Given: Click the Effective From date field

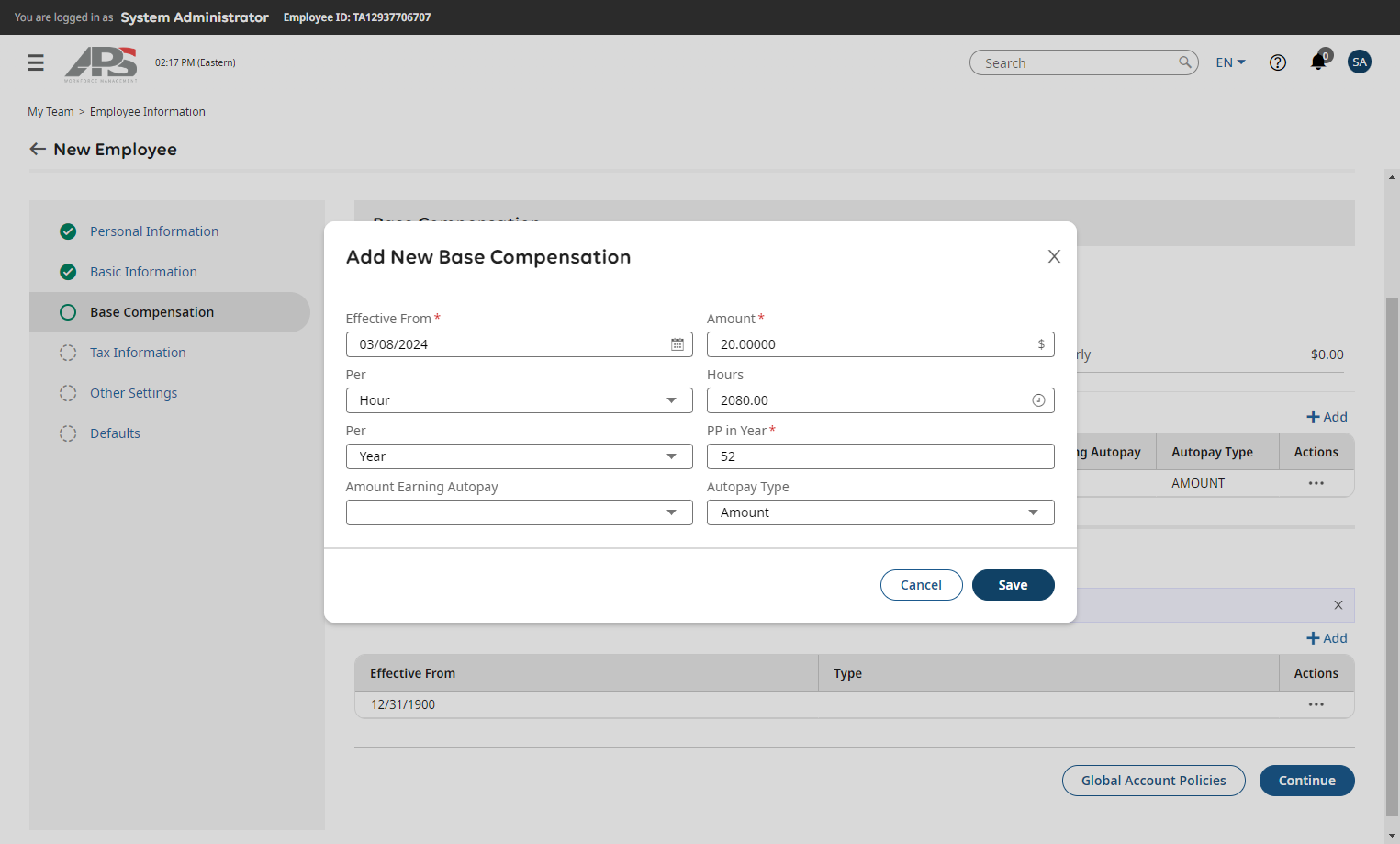Looking at the screenshot, I should [519, 344].
